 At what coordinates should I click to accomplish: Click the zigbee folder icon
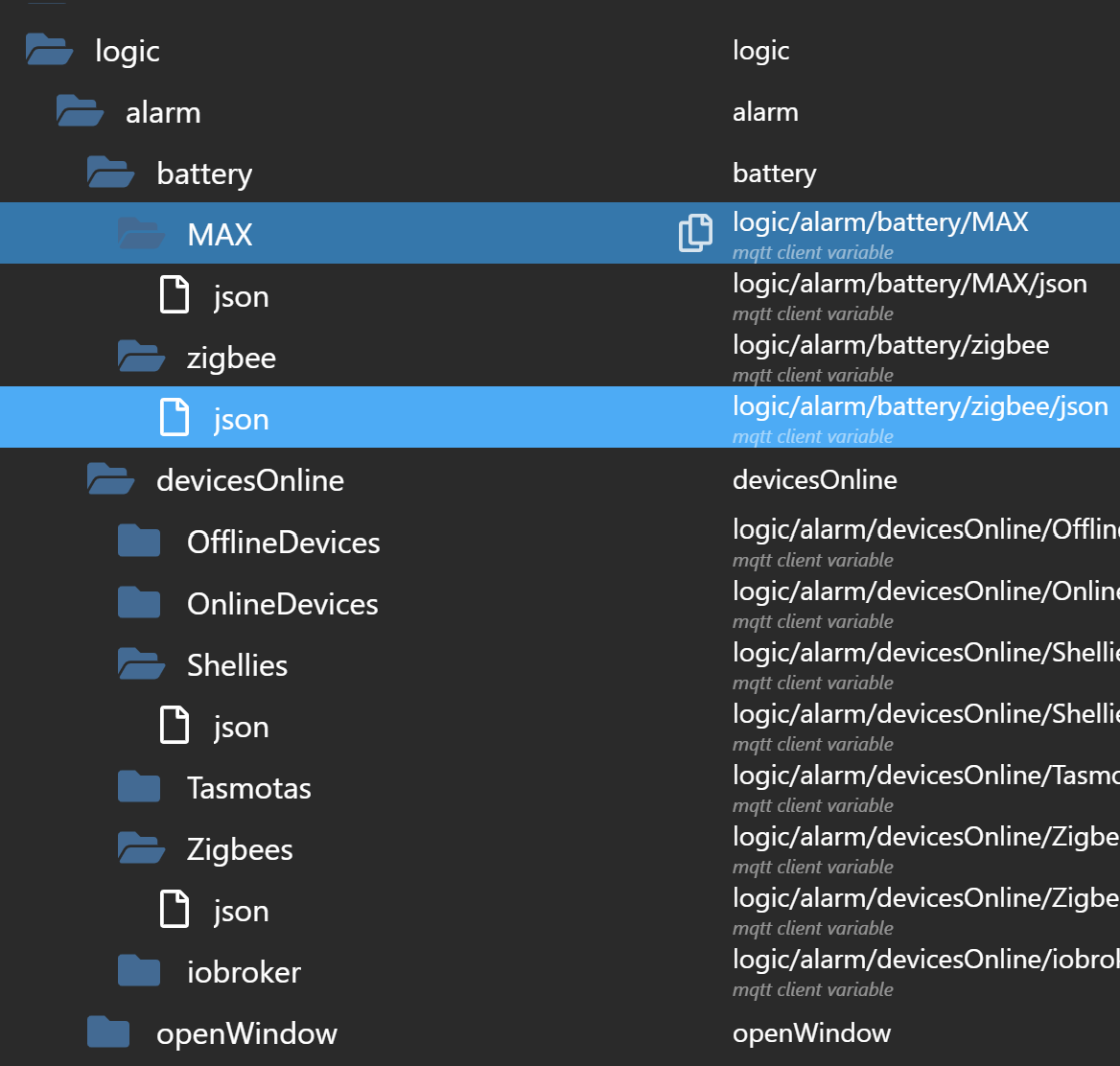coord(141,357)
